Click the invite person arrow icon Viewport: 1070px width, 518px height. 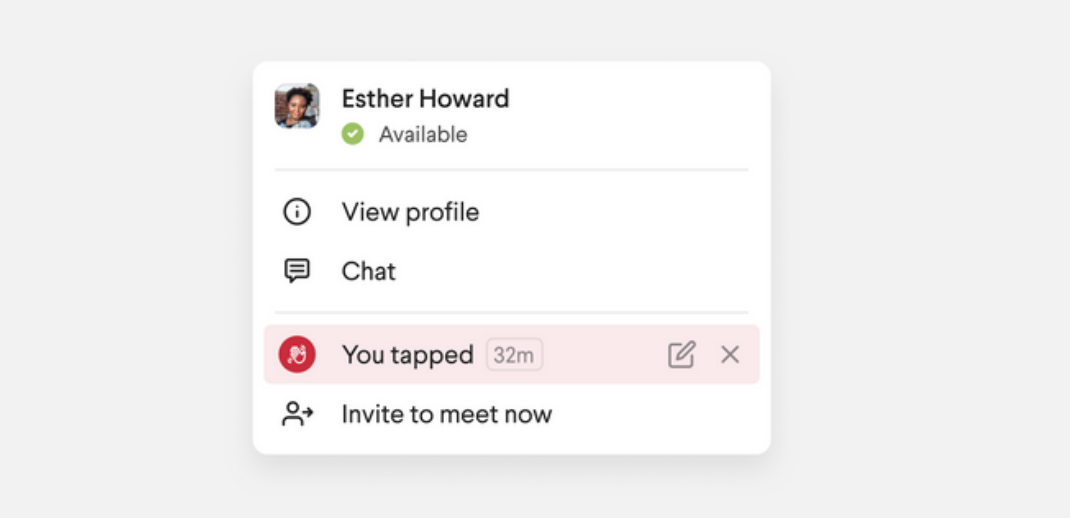tap(297, 414)
